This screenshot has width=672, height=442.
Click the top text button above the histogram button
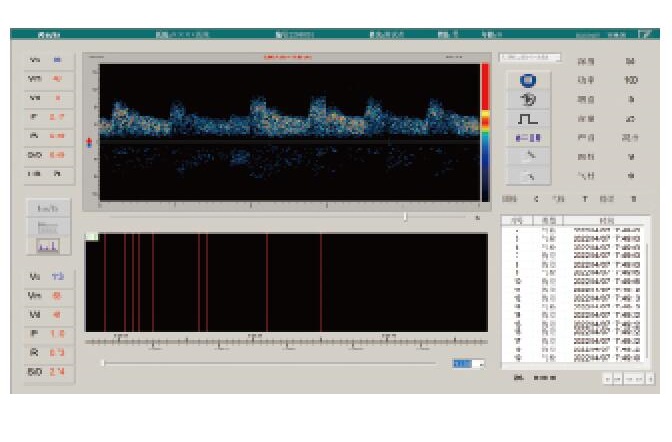tap(48, 208)
